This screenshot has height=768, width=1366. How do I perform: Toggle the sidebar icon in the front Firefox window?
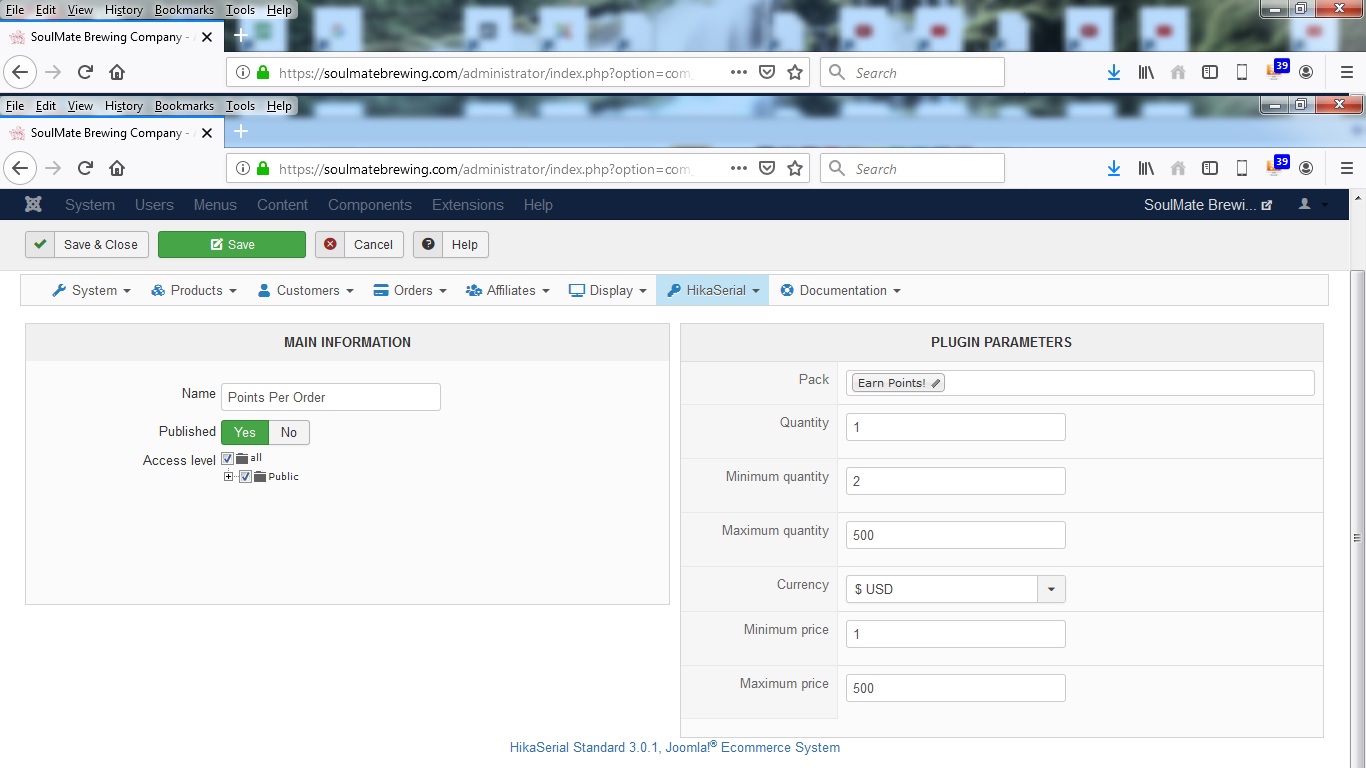[x=1210, y=168]
